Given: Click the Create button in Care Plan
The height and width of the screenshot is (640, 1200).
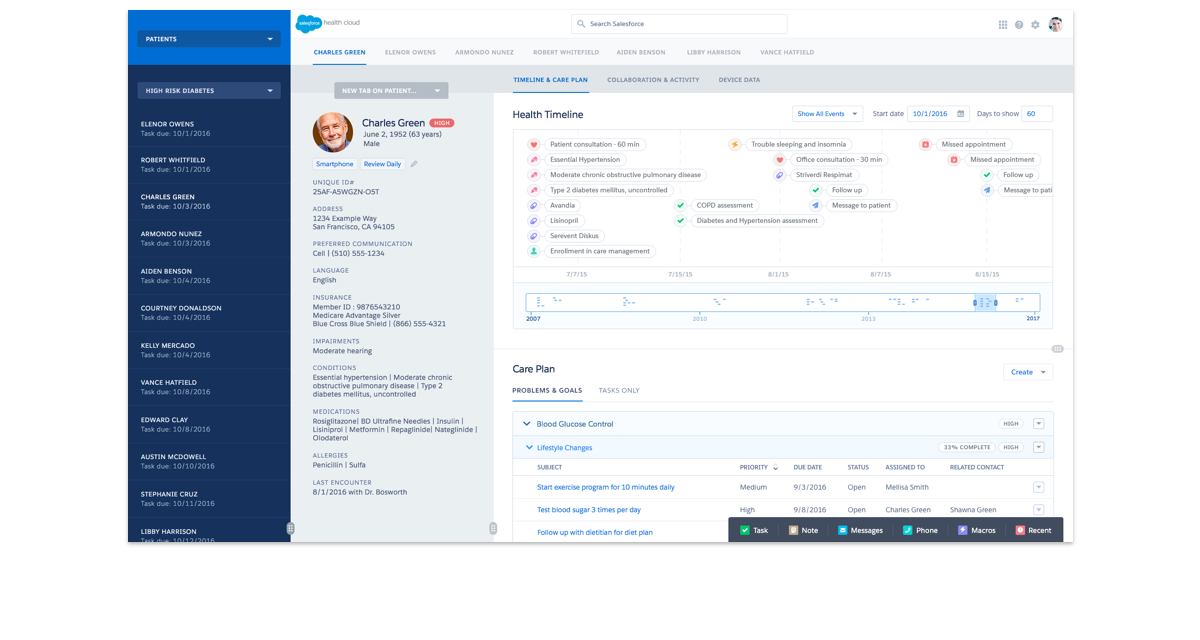Looking at the screenshot, I should click(x=1027, y=372).
